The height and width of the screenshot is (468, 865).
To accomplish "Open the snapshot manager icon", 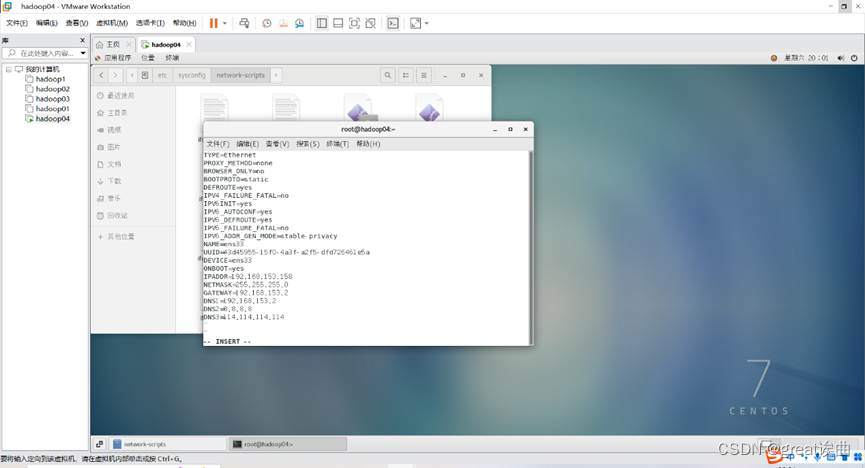I will (300, 23).
